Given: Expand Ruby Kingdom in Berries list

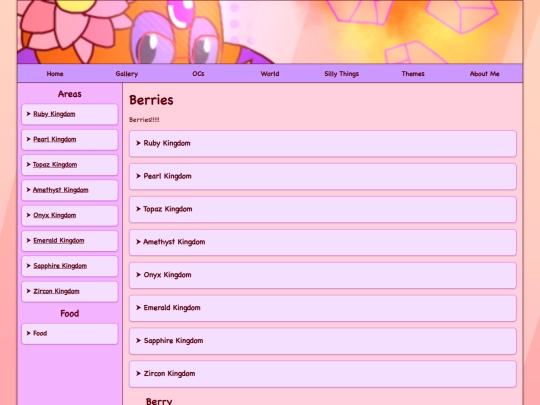Looking at the screenshot, I should point(323,143).
